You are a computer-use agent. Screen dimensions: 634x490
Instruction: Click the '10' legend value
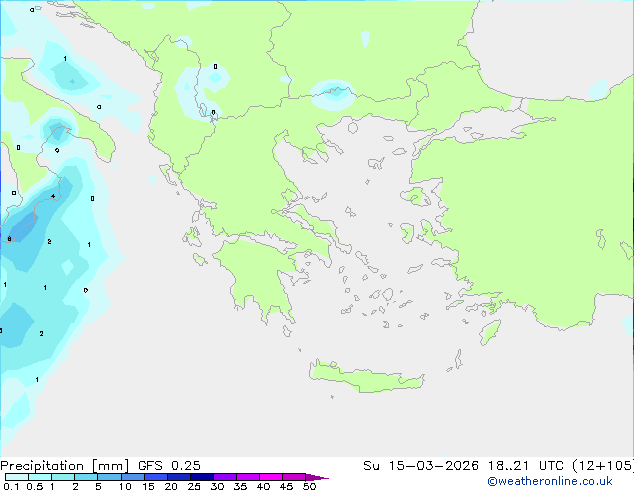[125, 486]
